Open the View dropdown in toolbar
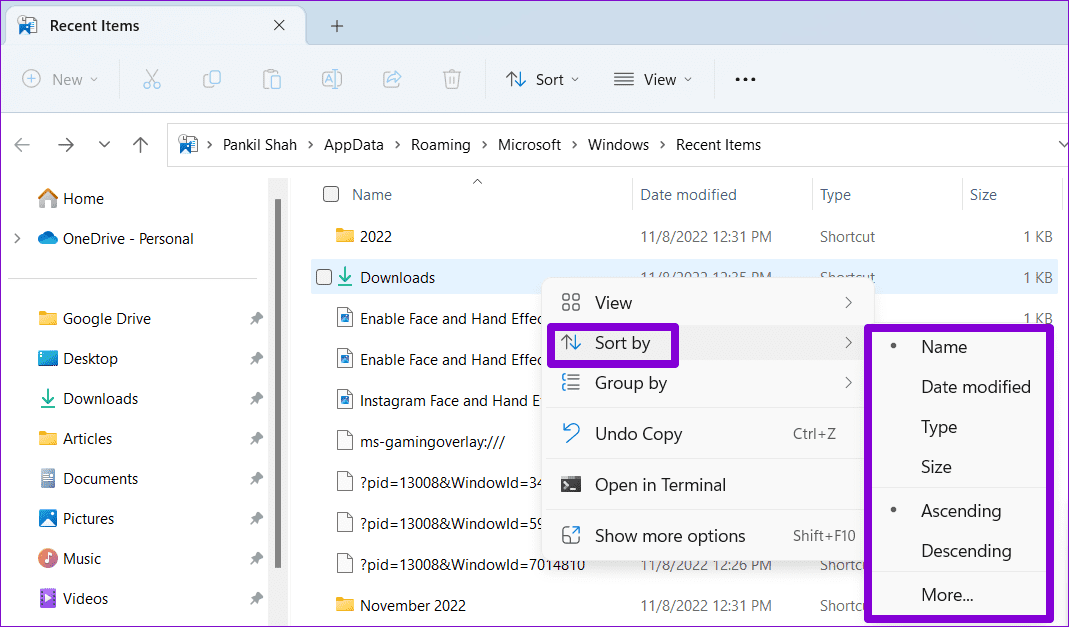The image size is (1069, 627). click(x=653, y=80)
